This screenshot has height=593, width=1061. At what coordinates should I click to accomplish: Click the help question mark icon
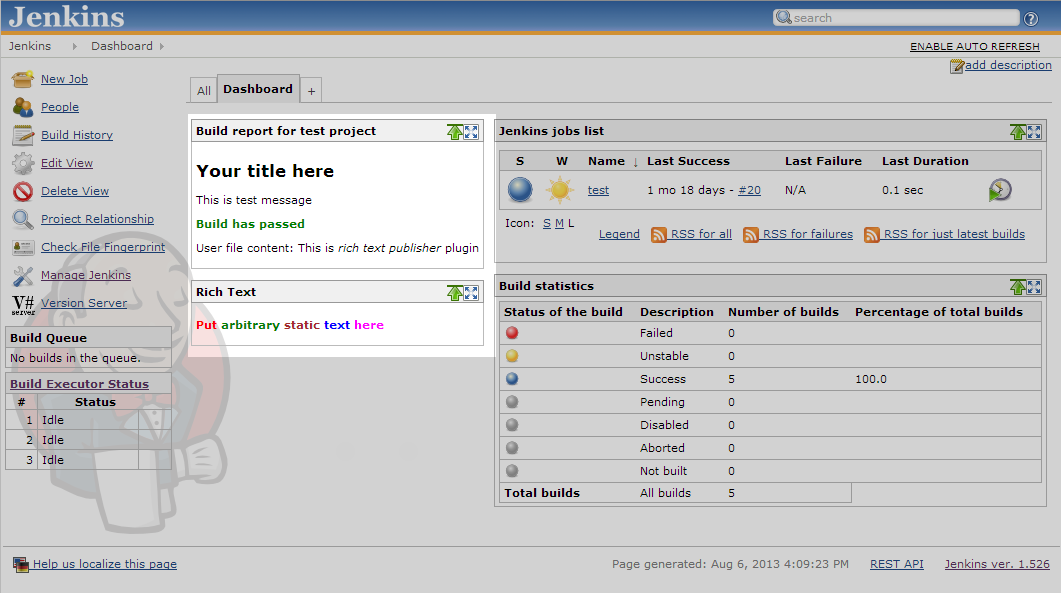coord(1031,18)
